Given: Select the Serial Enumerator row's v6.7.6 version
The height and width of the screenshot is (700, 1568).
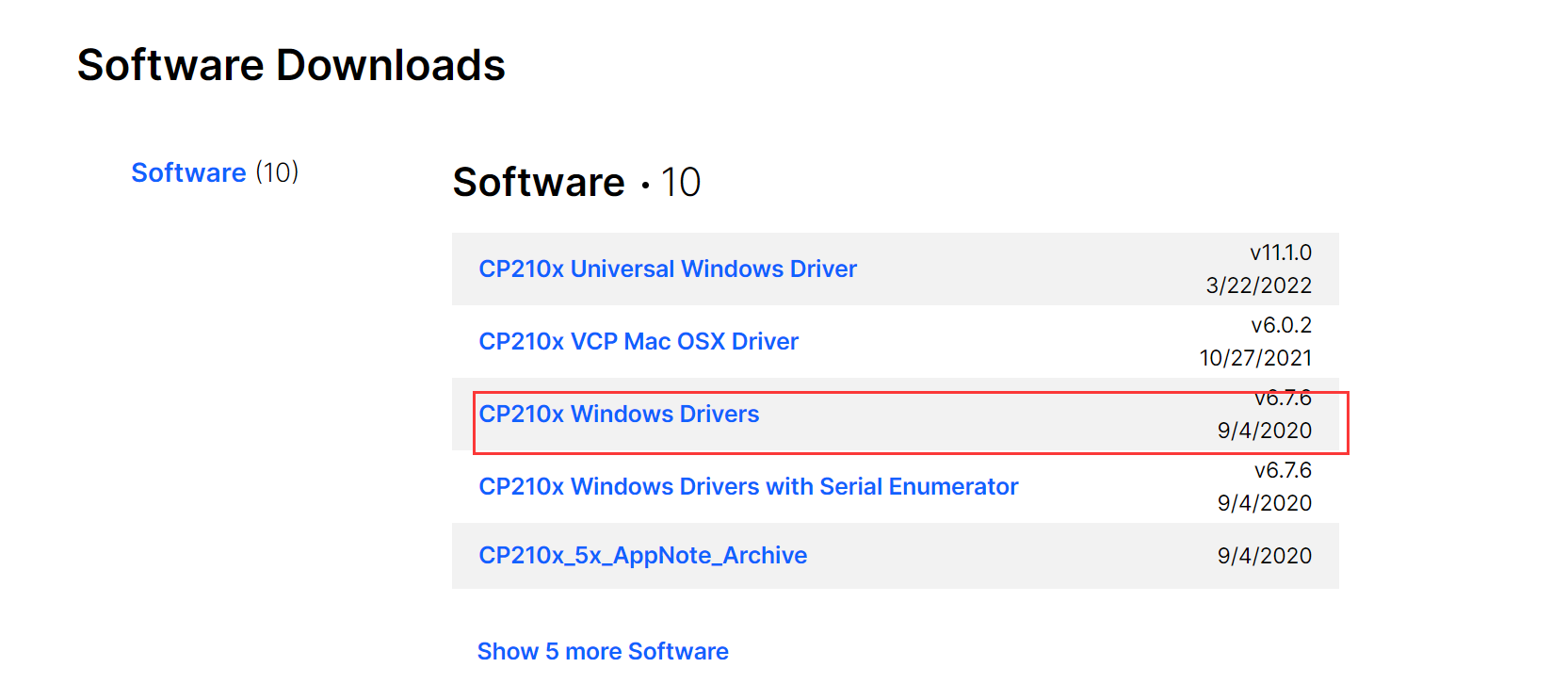Looking at the screenshot, I should point(1283,470).
